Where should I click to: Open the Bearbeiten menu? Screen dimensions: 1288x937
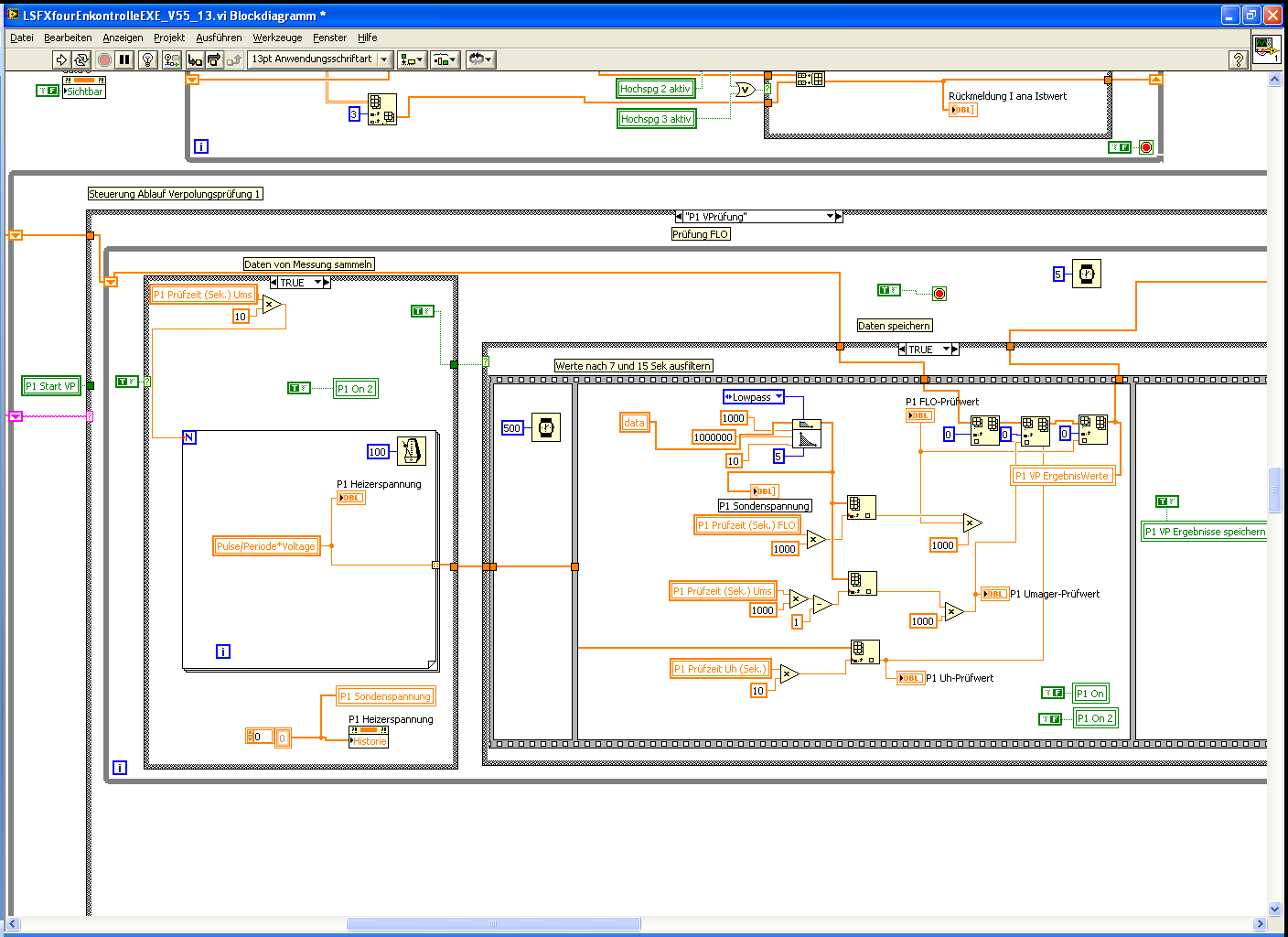pos(68,38)
